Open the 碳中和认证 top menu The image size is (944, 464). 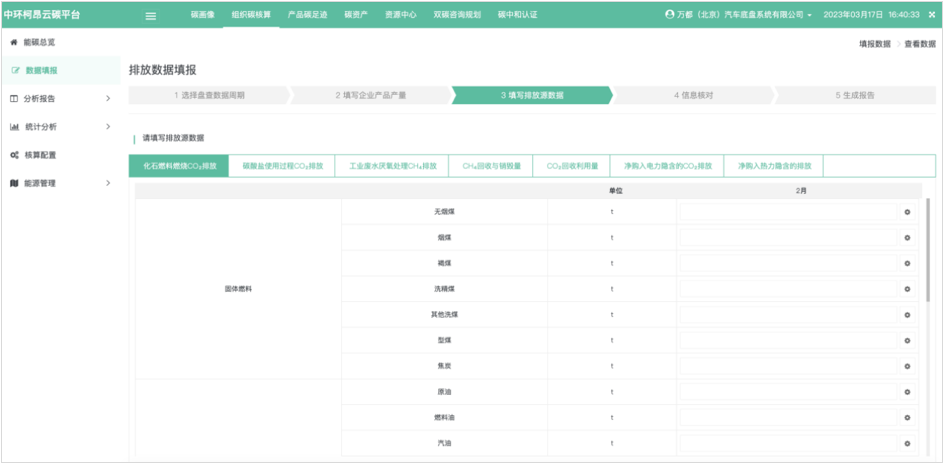pos(518,15)
